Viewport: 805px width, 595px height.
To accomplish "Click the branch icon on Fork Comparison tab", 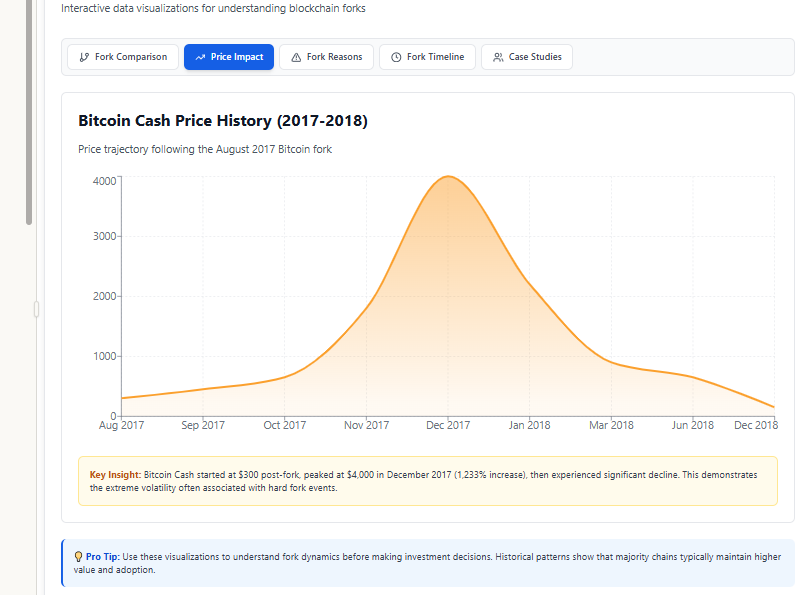I will (84, 57).
